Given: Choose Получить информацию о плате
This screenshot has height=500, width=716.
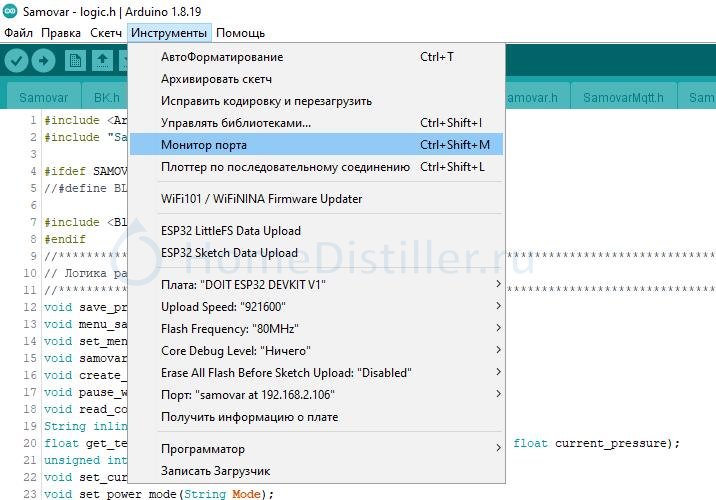Looking at the screenshot, I should click(316, 416).
